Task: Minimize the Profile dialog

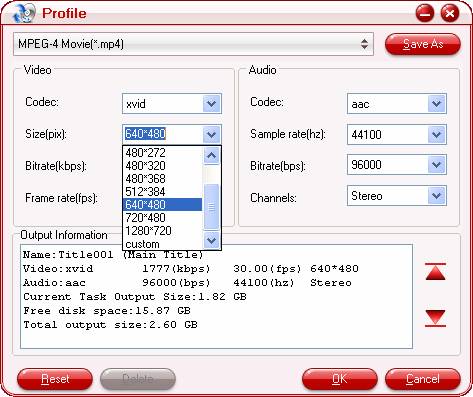Action: point(425,14)
